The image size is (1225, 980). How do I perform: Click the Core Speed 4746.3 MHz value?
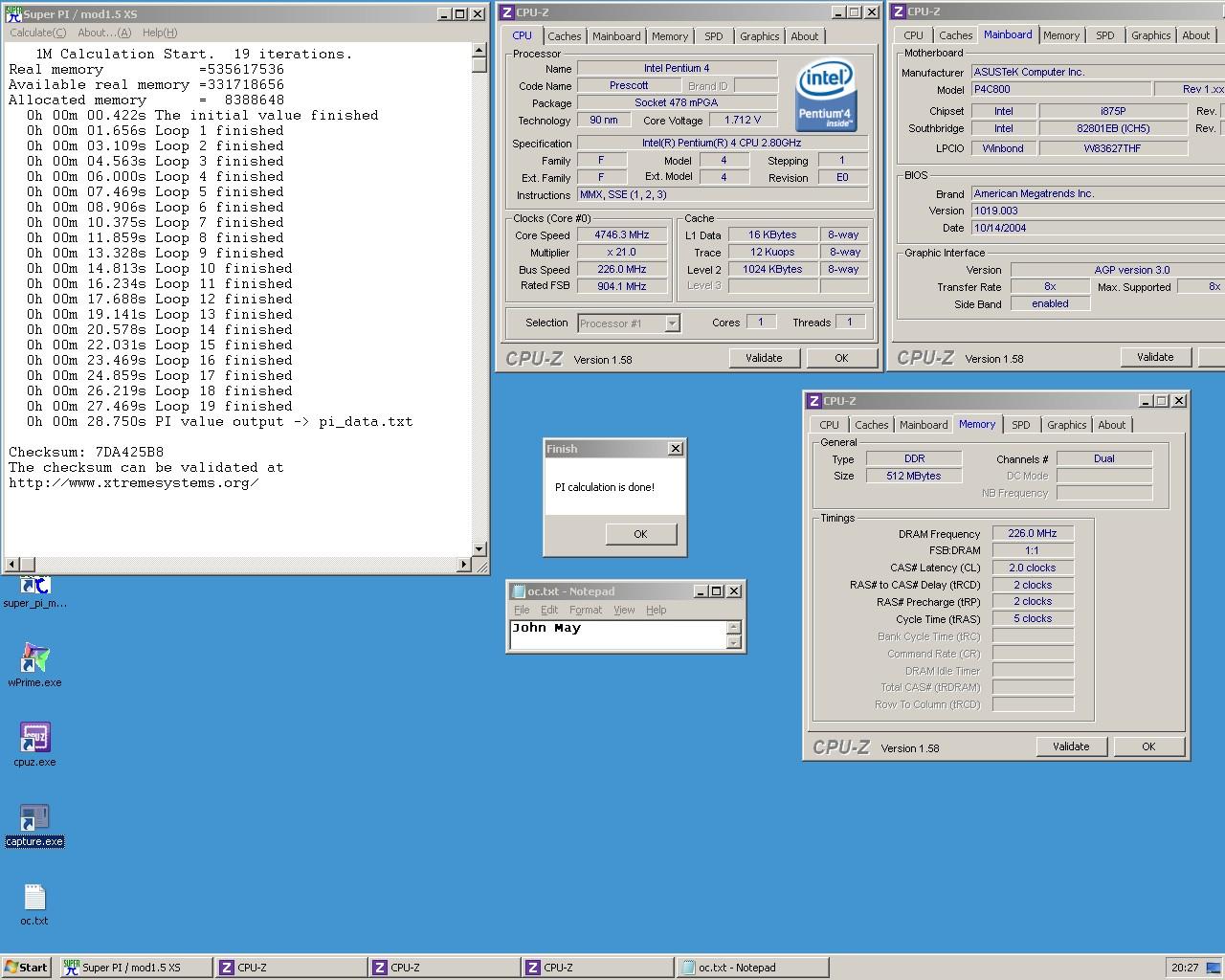pos(622,234)
